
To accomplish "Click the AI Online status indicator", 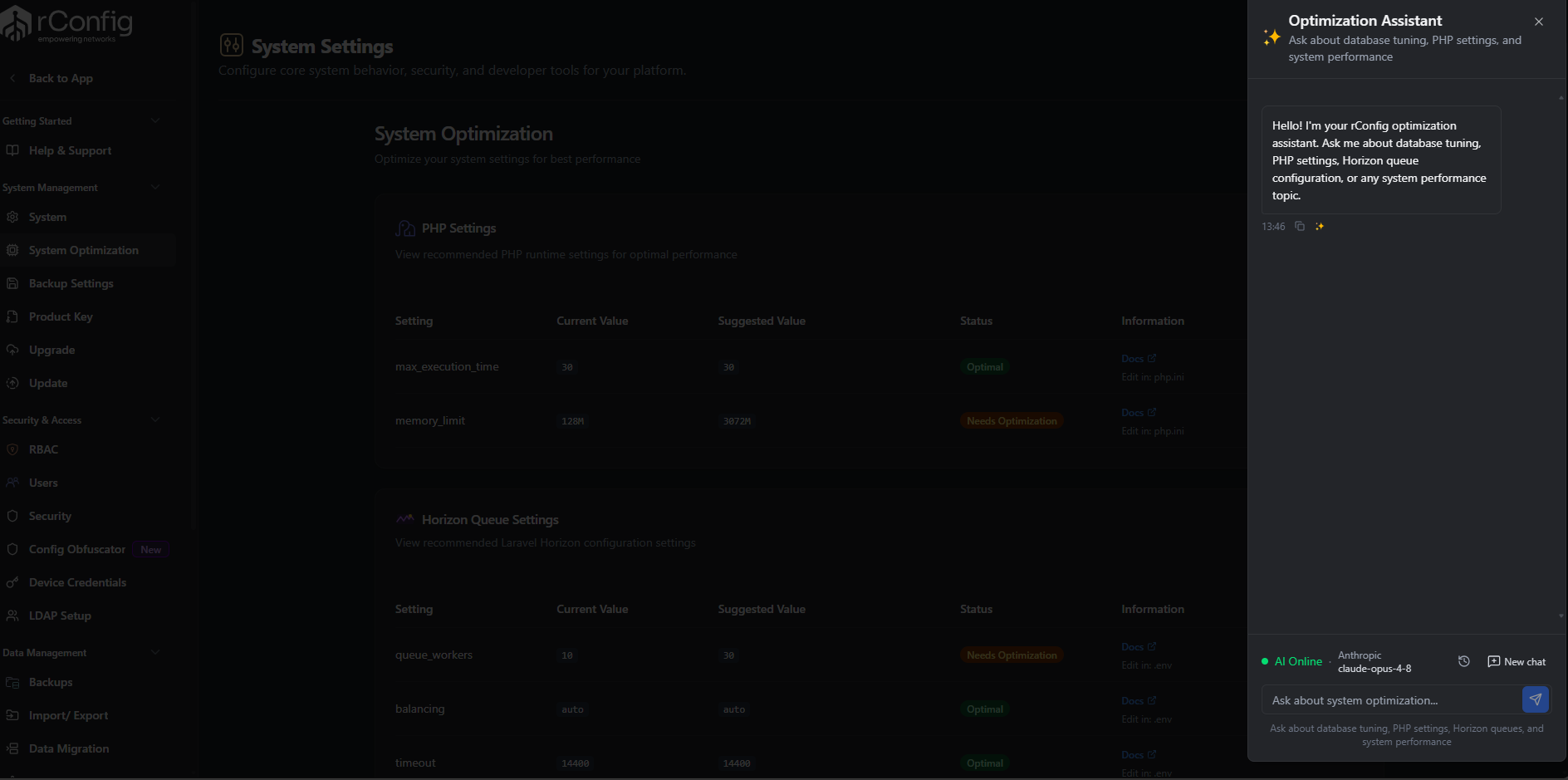I will coord(1291,661).
